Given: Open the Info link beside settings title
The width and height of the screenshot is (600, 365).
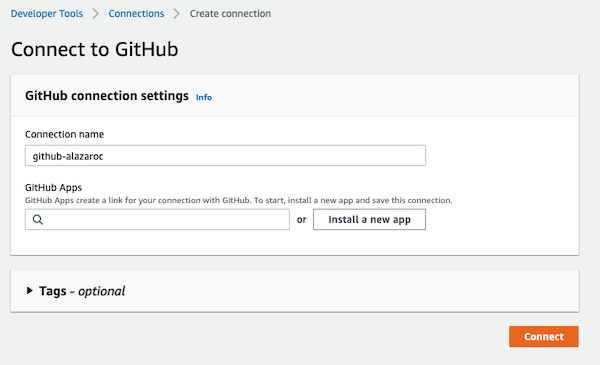Looking at the screenshot, I should (204, 98).
